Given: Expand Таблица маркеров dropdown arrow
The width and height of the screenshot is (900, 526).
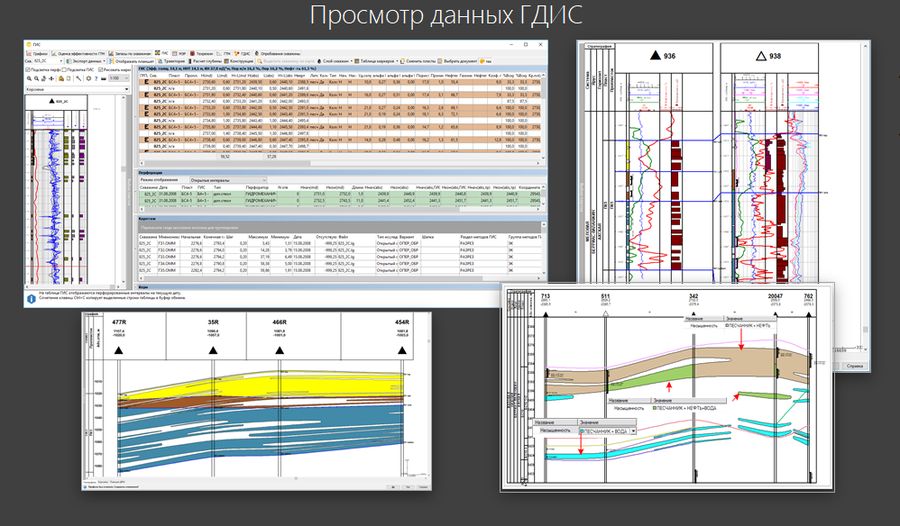Looking at the screenshot, I should pyautogui.click(x=397, y=61).
